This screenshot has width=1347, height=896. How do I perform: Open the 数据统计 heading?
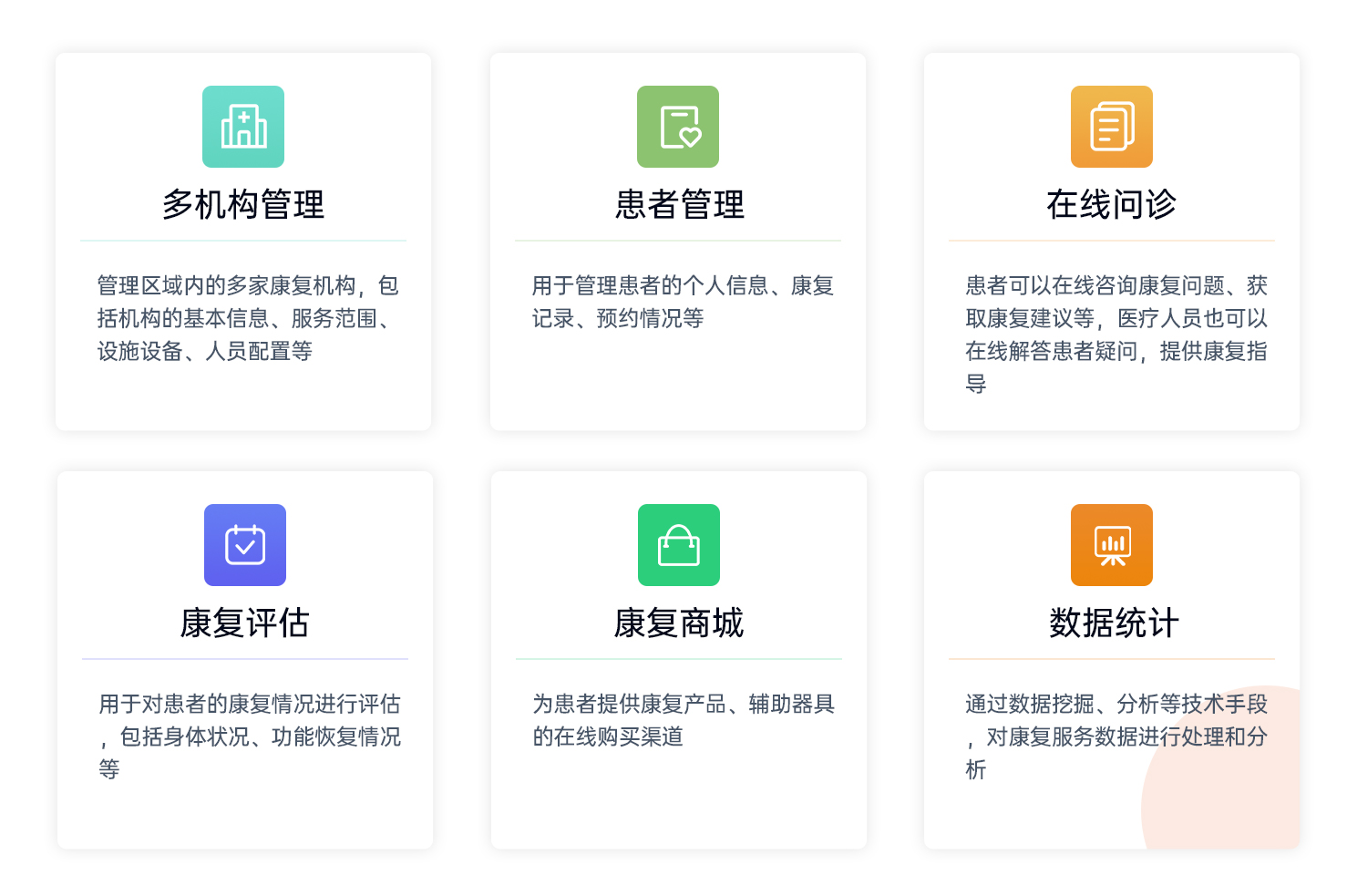1114,623
